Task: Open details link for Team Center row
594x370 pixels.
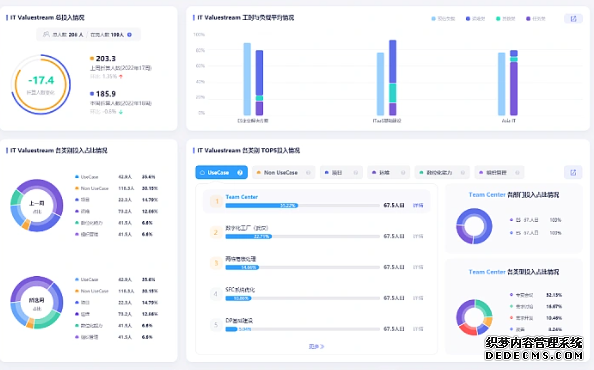Action: click(418, 205)
